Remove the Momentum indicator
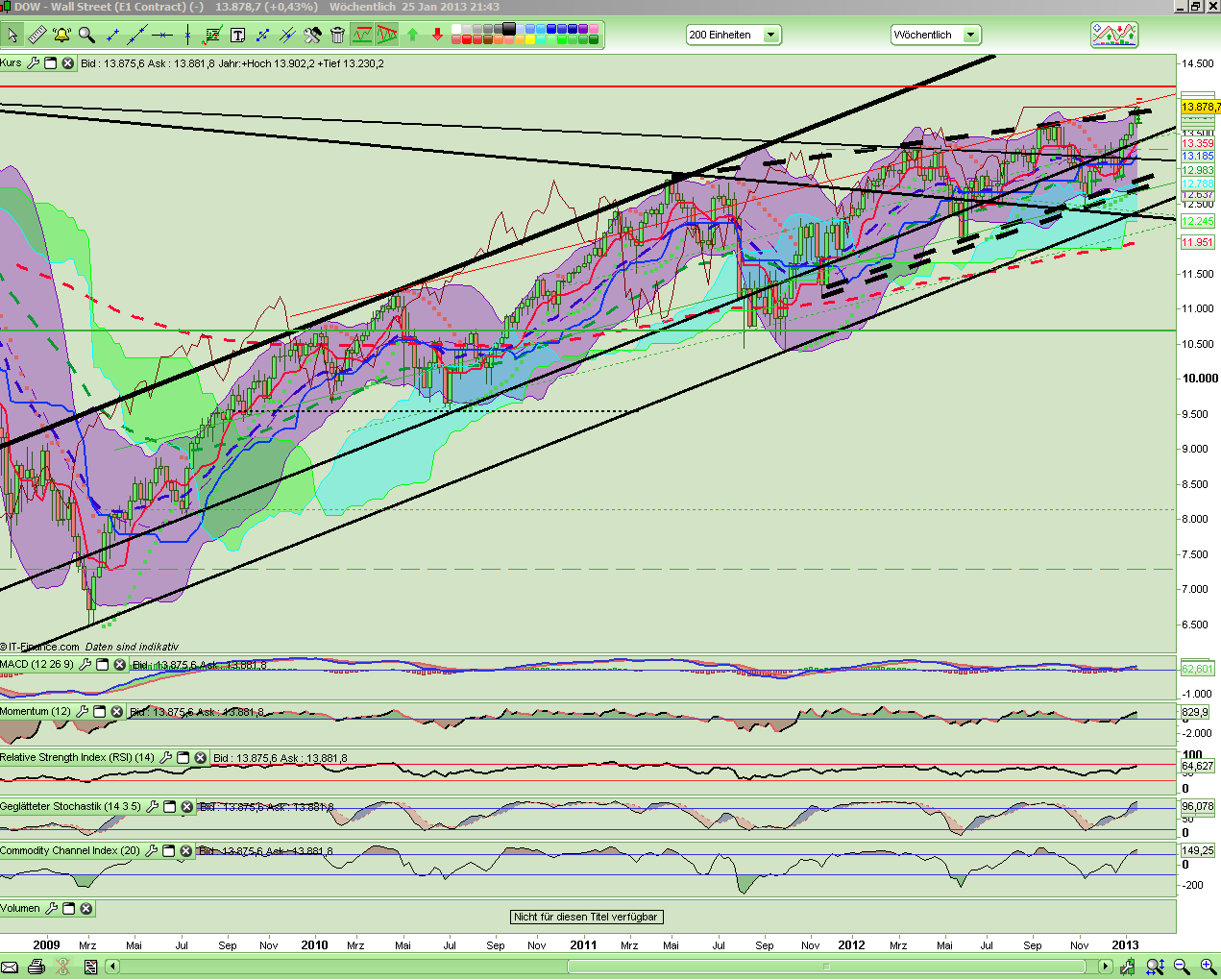 [x=117, y=712]
